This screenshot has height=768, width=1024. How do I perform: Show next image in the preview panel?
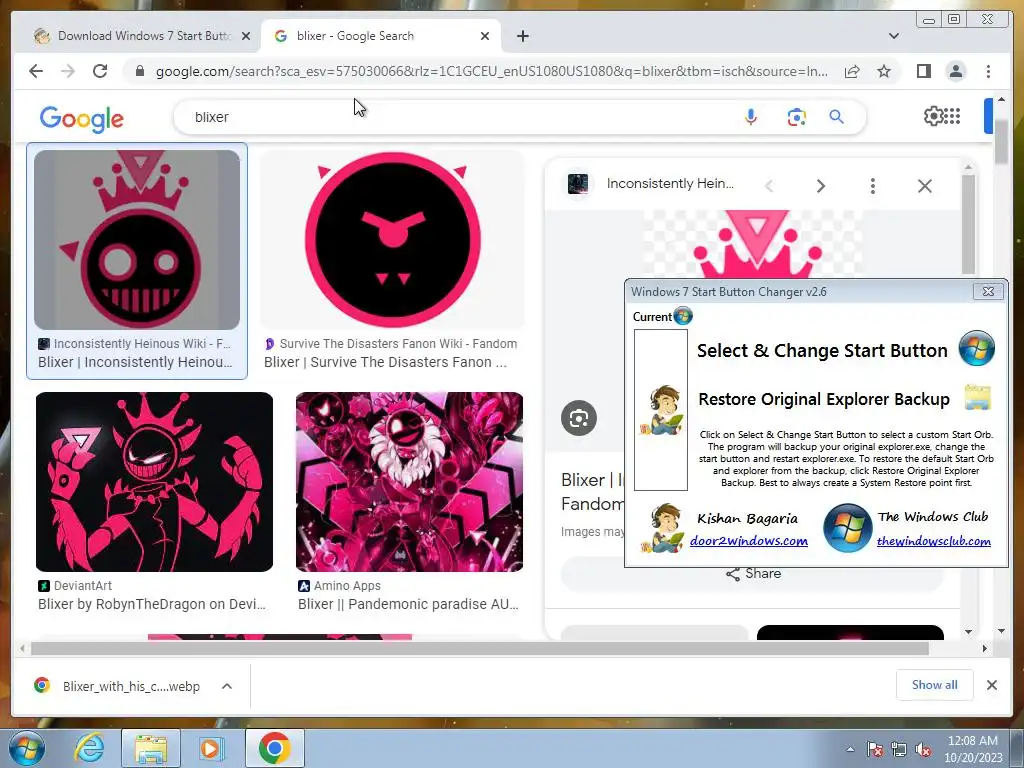coord(821,186)
